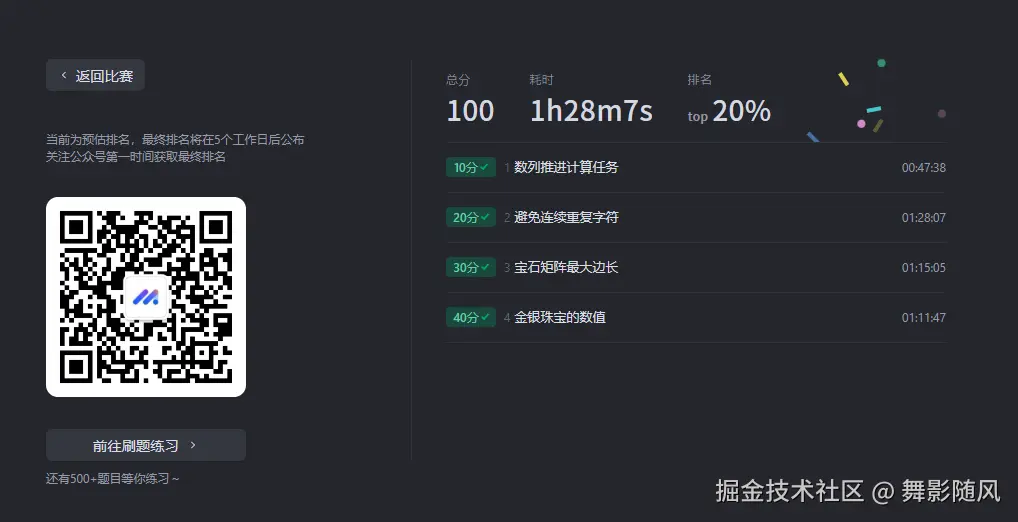The height and width of the screenshot is (522, 1018).
Task: Click the ranking value top 20%
Action: pyautogui.click(x=729, y=112)
